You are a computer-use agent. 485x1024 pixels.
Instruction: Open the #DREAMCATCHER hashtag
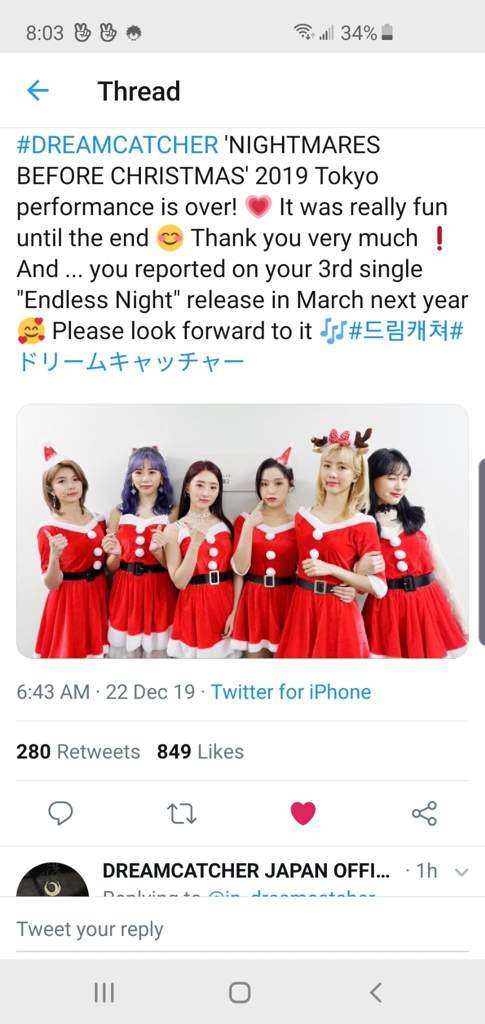tap(117, 144)
